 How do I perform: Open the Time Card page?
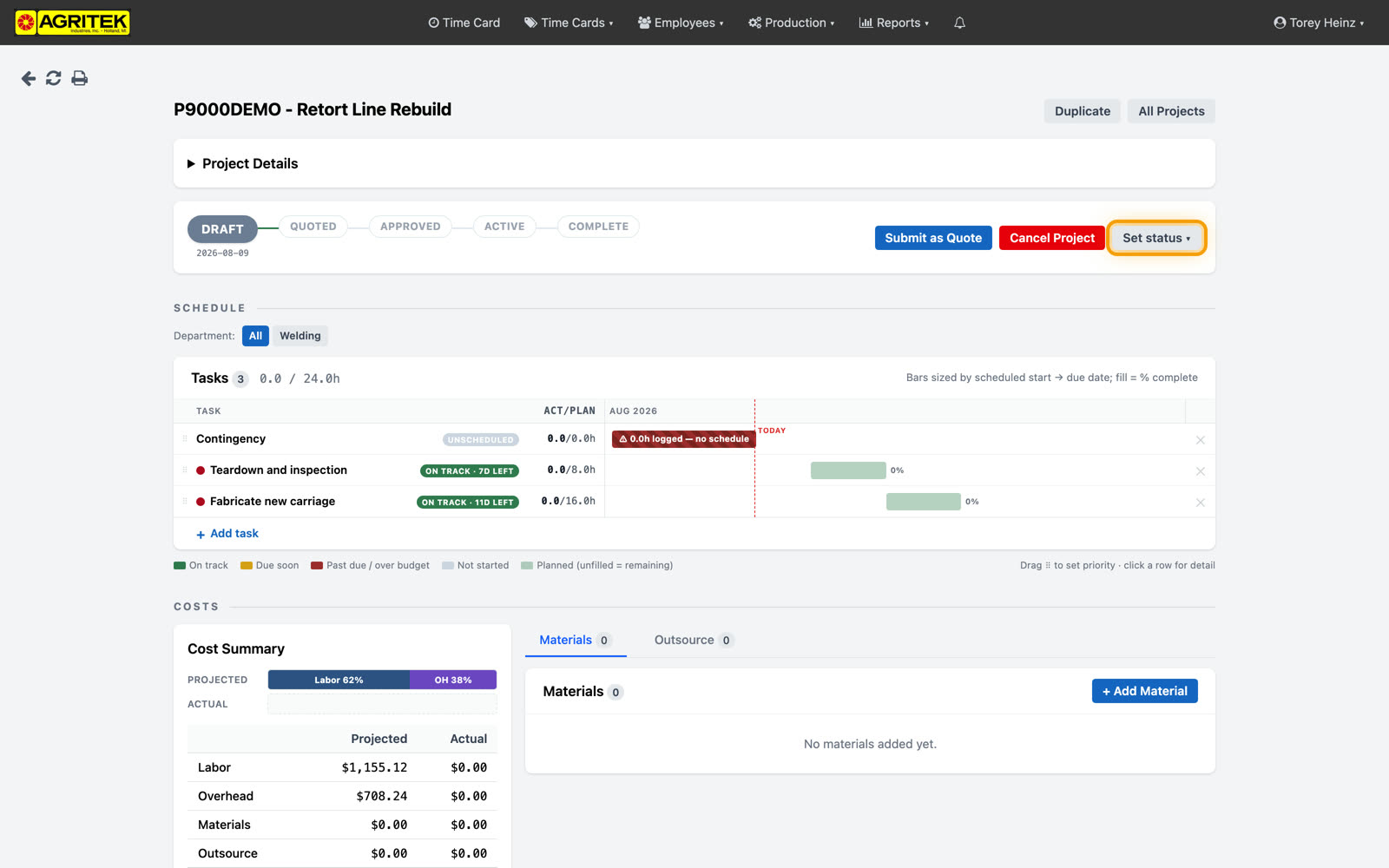[464, 23]
